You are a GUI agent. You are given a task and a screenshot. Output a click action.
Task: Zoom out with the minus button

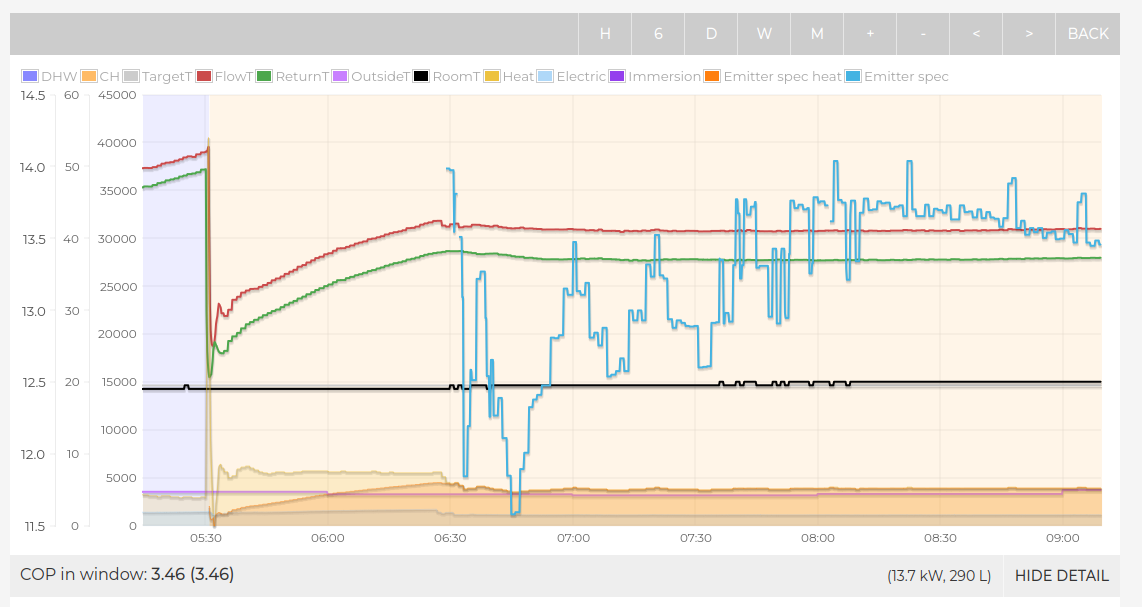point(923,34)
